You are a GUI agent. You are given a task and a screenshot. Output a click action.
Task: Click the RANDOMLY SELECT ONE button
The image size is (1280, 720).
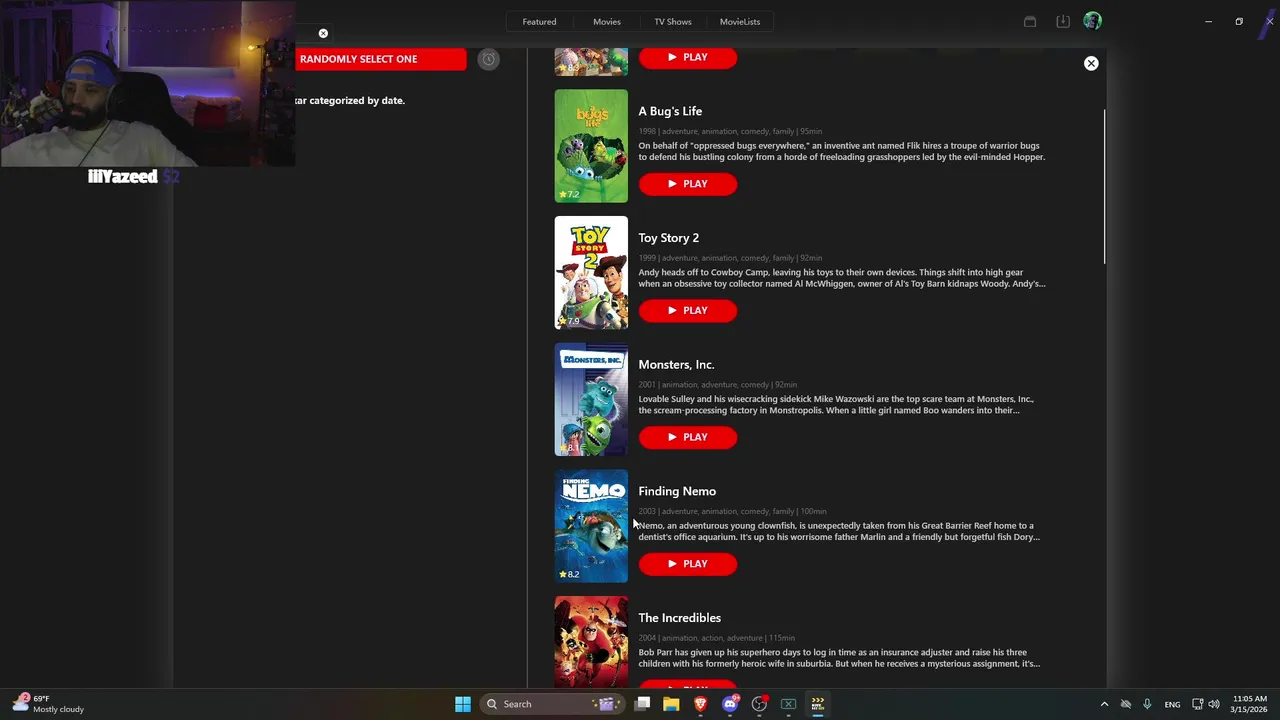[380, 59]
